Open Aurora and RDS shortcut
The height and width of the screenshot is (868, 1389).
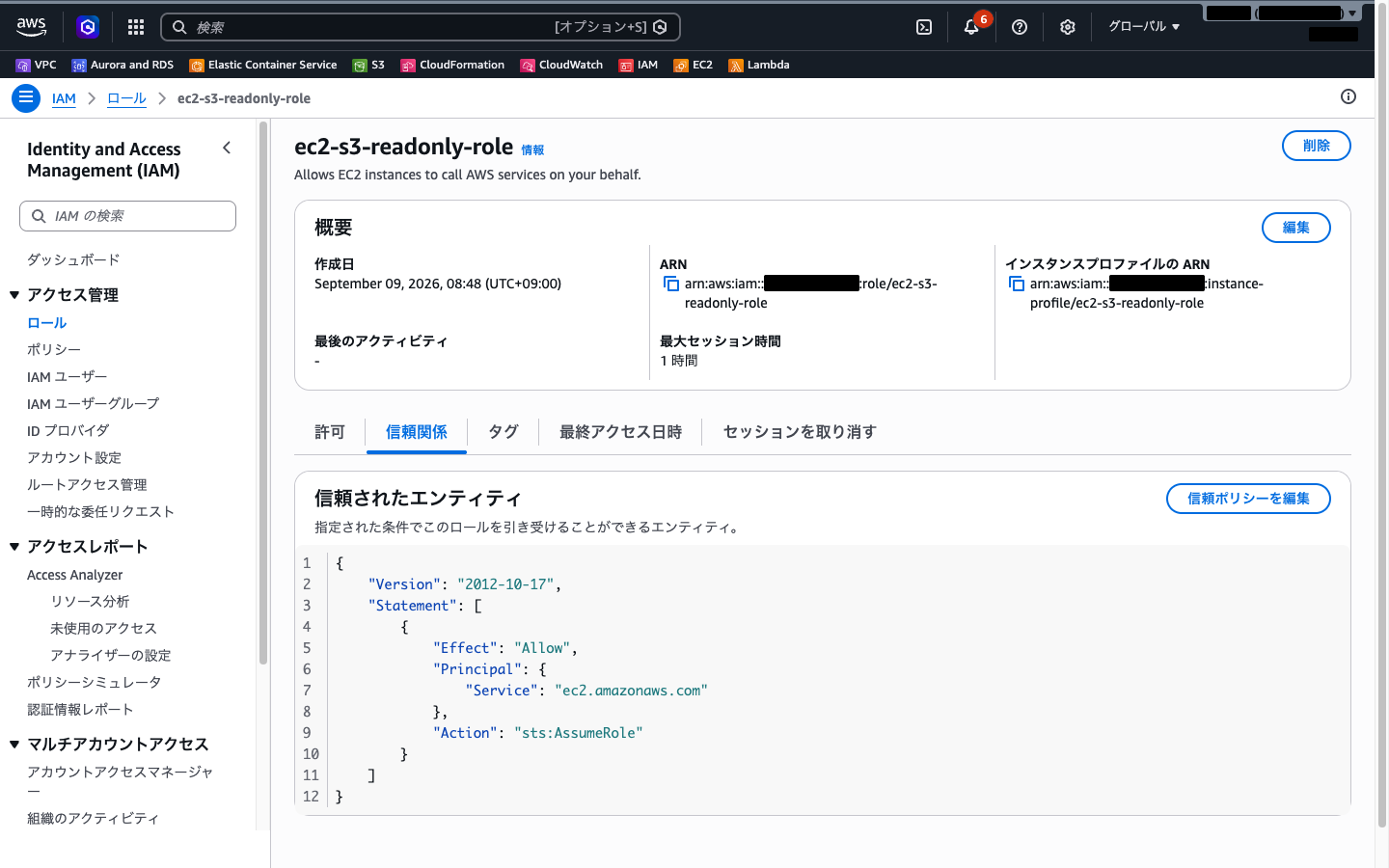[123, 65]
